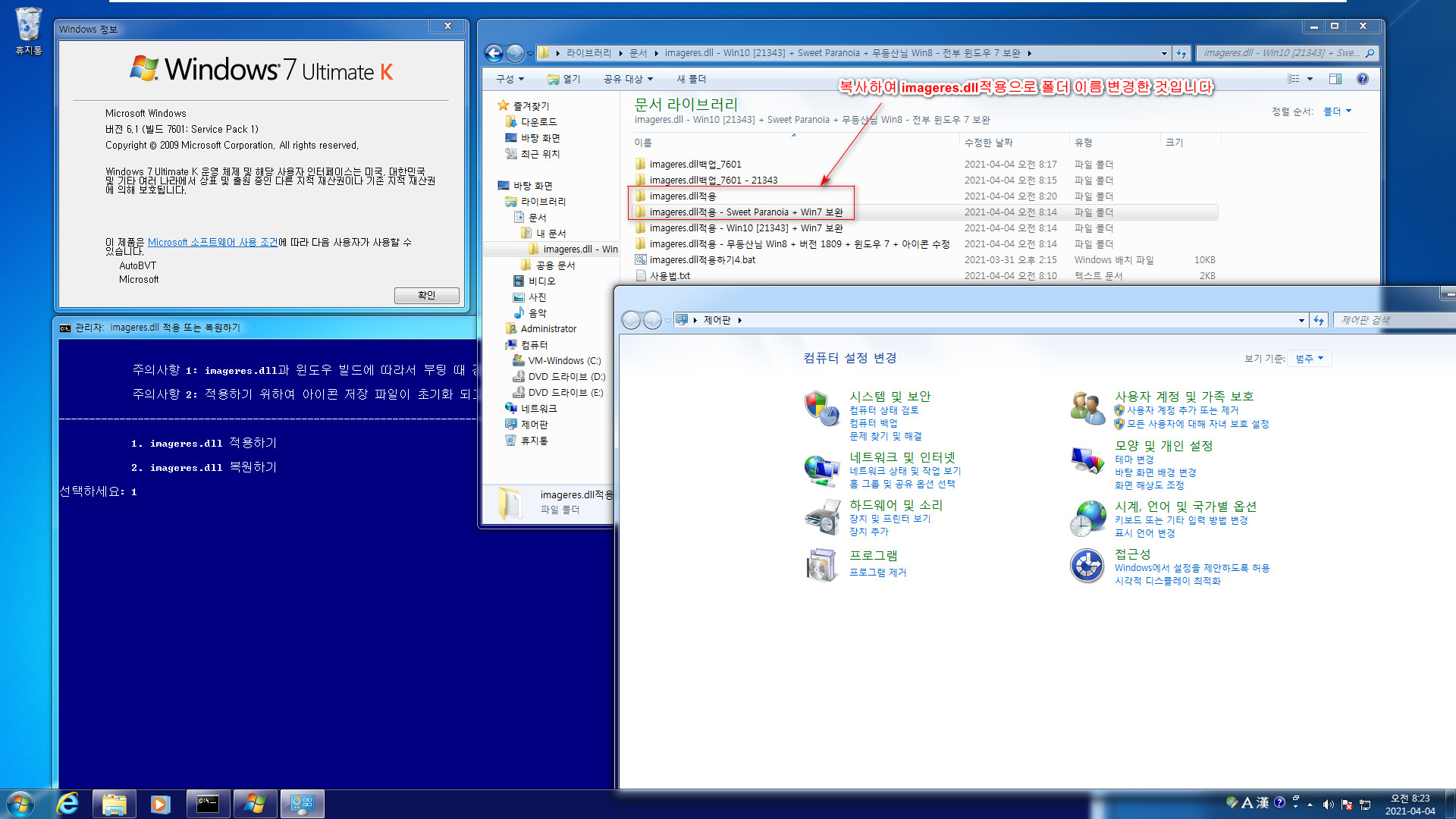This screenshot has width=1456, height=819.
Task: Open Network and Internet category icon
Action: [x=822, y=470]
